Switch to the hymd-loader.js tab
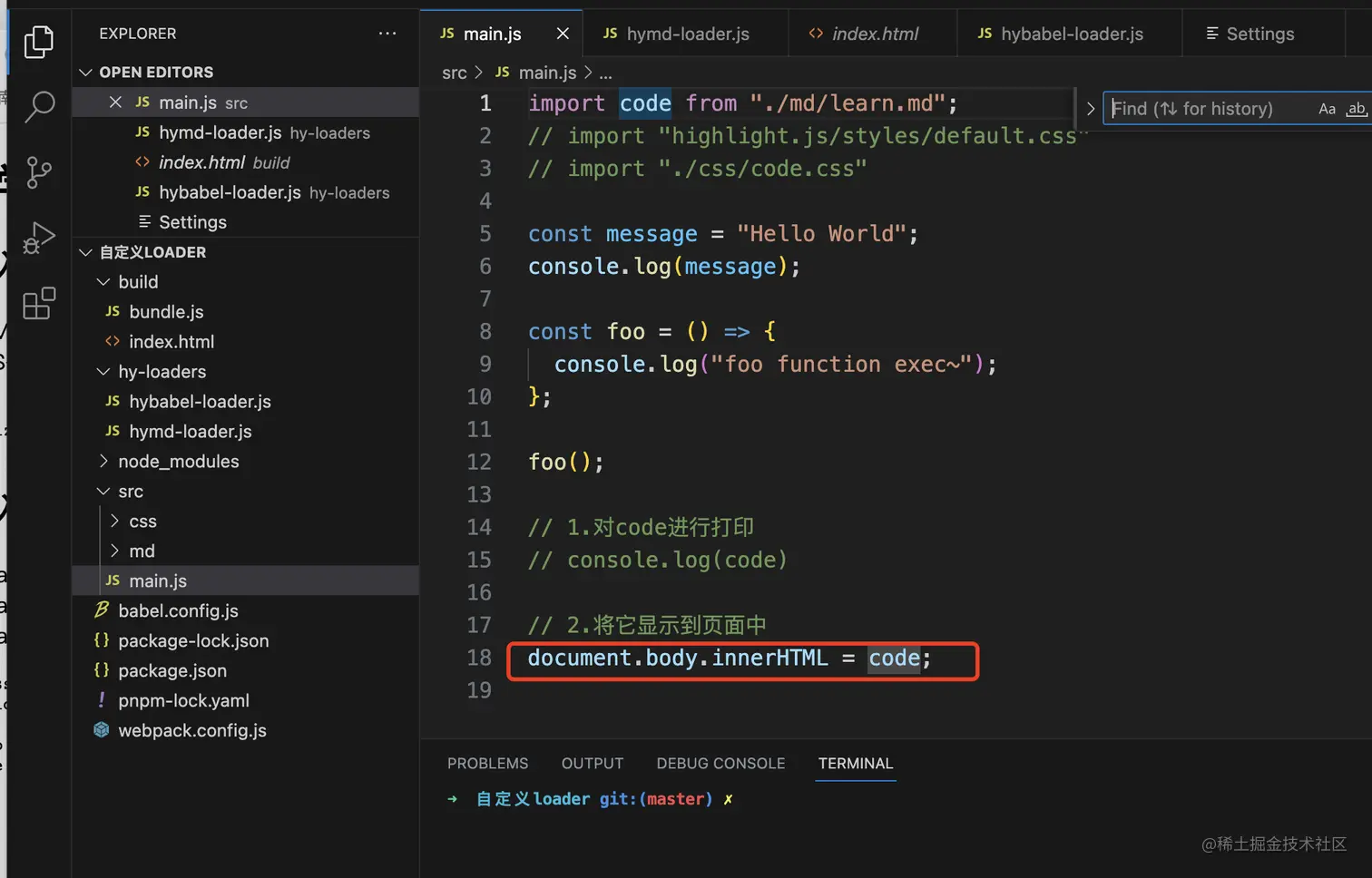 (x=686, y=34)
